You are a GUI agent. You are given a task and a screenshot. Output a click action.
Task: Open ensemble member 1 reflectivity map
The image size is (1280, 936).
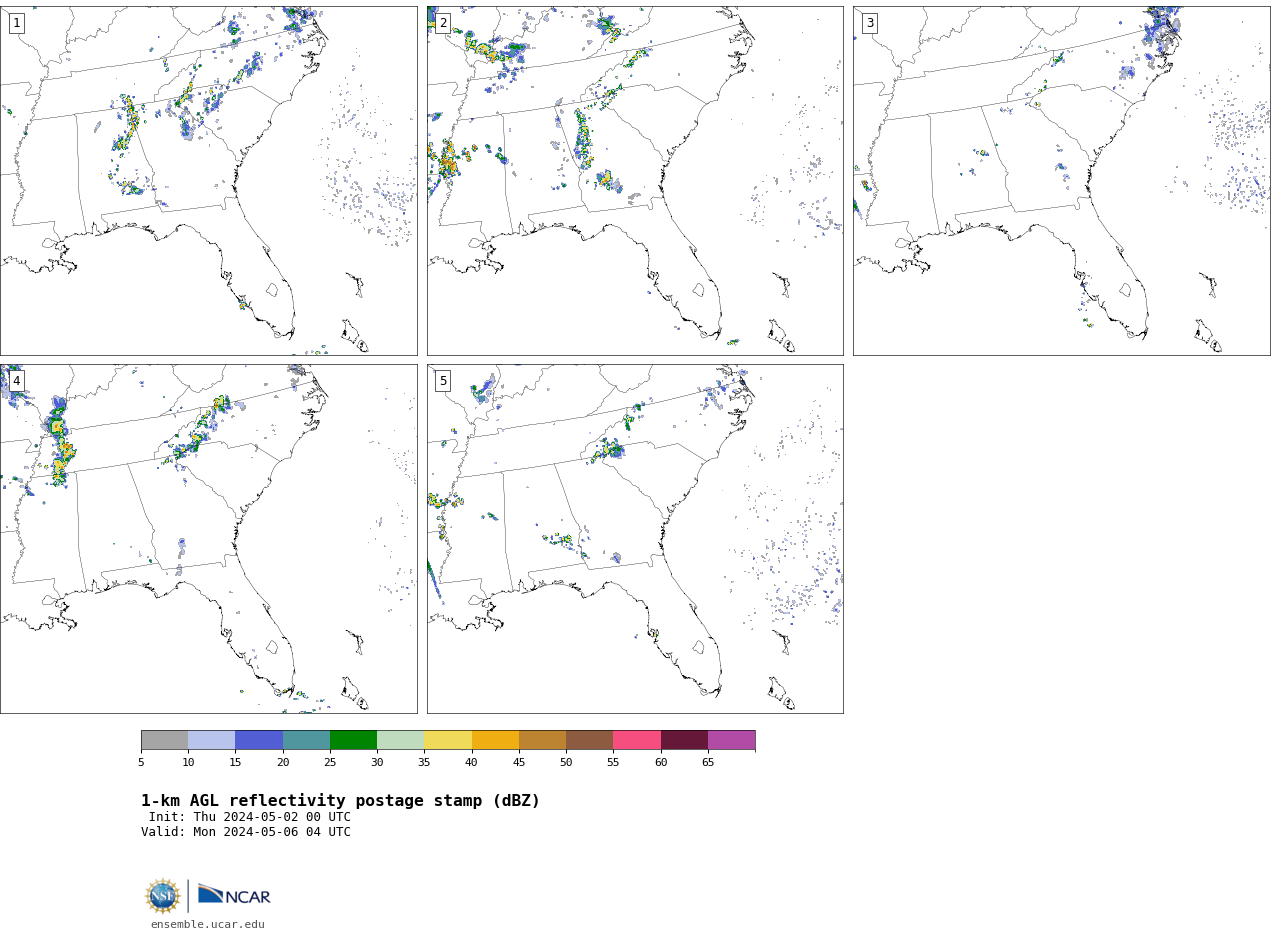[208, 181]
